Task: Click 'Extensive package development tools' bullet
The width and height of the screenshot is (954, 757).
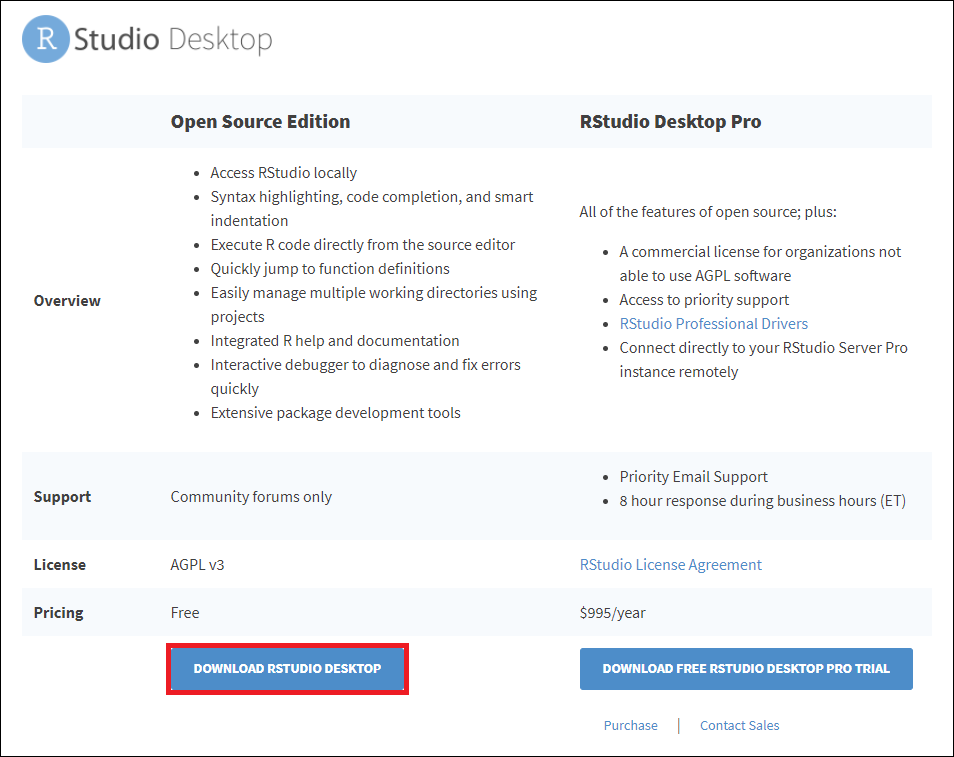Action: coord(335,413)
